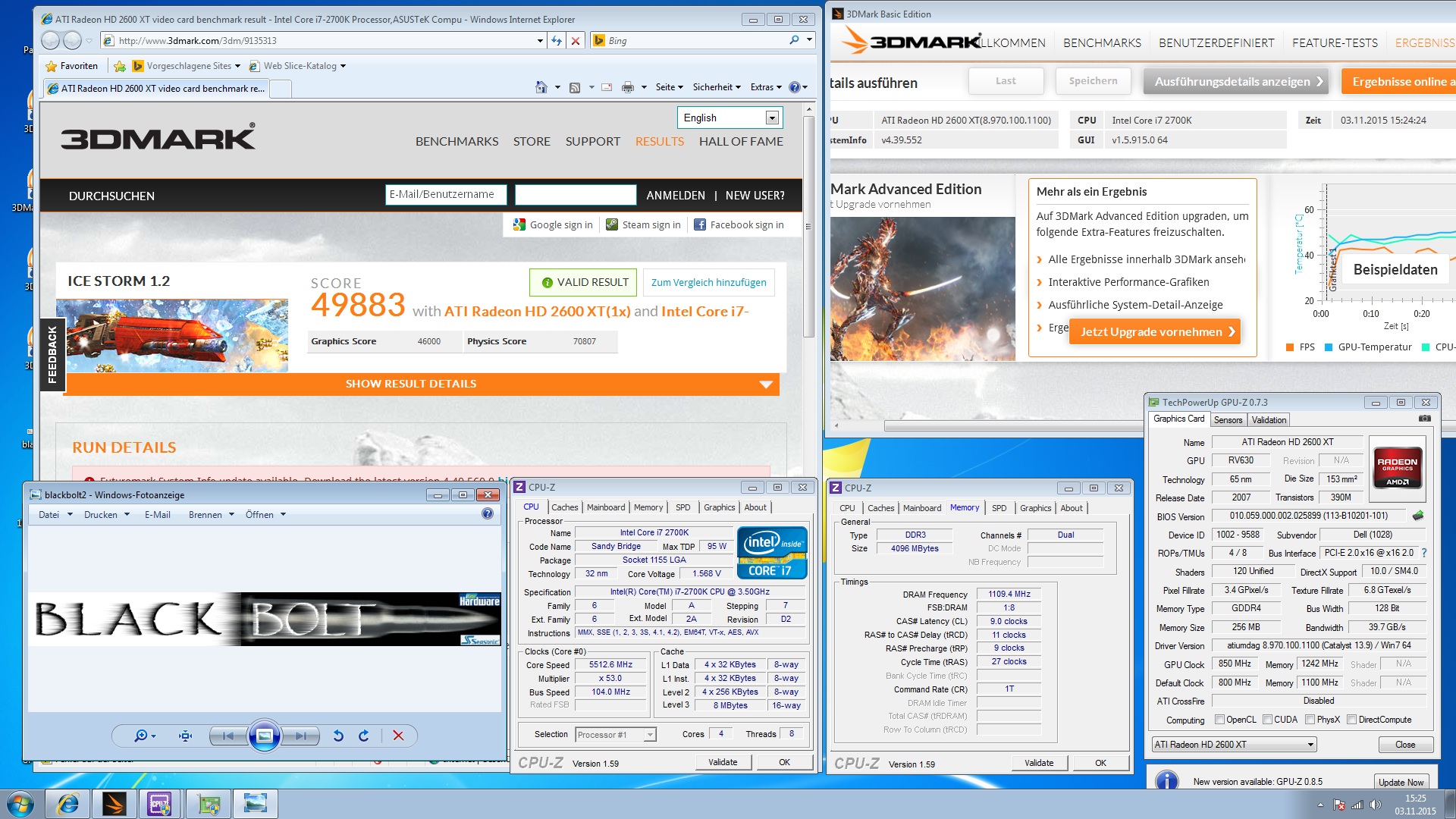Click the red delete X in photo viewer
Image resolution: width=1456 pixels, height=819 pixels.
pyautogui.click(x=398, y=736)
